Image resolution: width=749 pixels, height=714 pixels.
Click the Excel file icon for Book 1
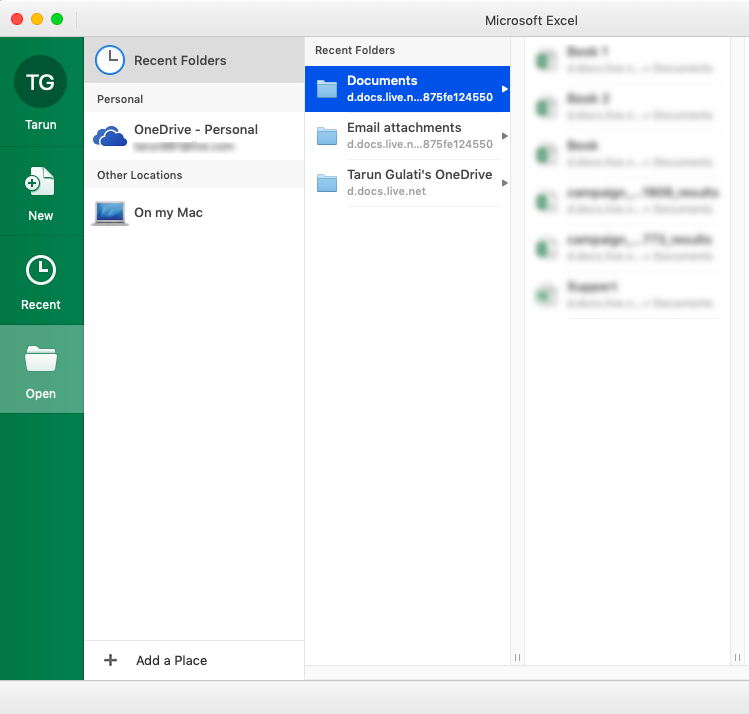[546, 60]
